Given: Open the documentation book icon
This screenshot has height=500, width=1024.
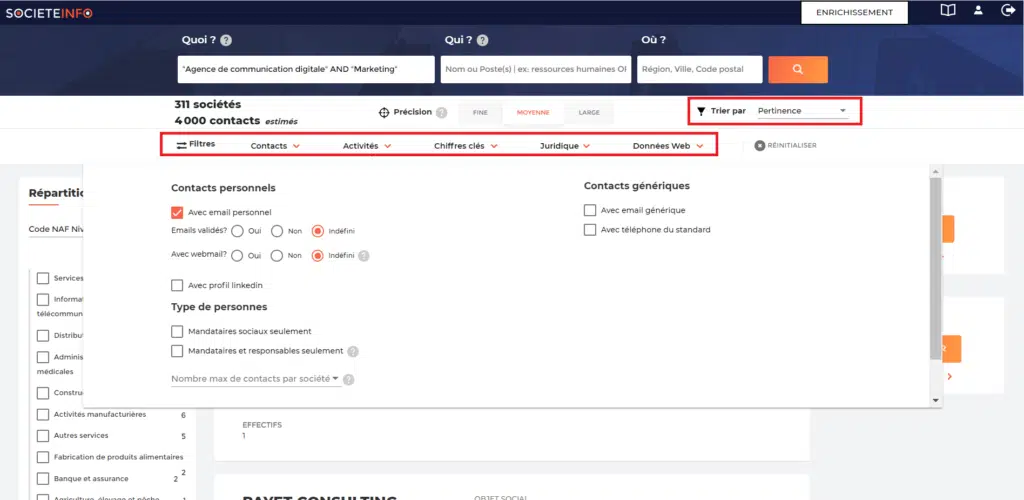Looking at the screenshot, I should 947,11.
